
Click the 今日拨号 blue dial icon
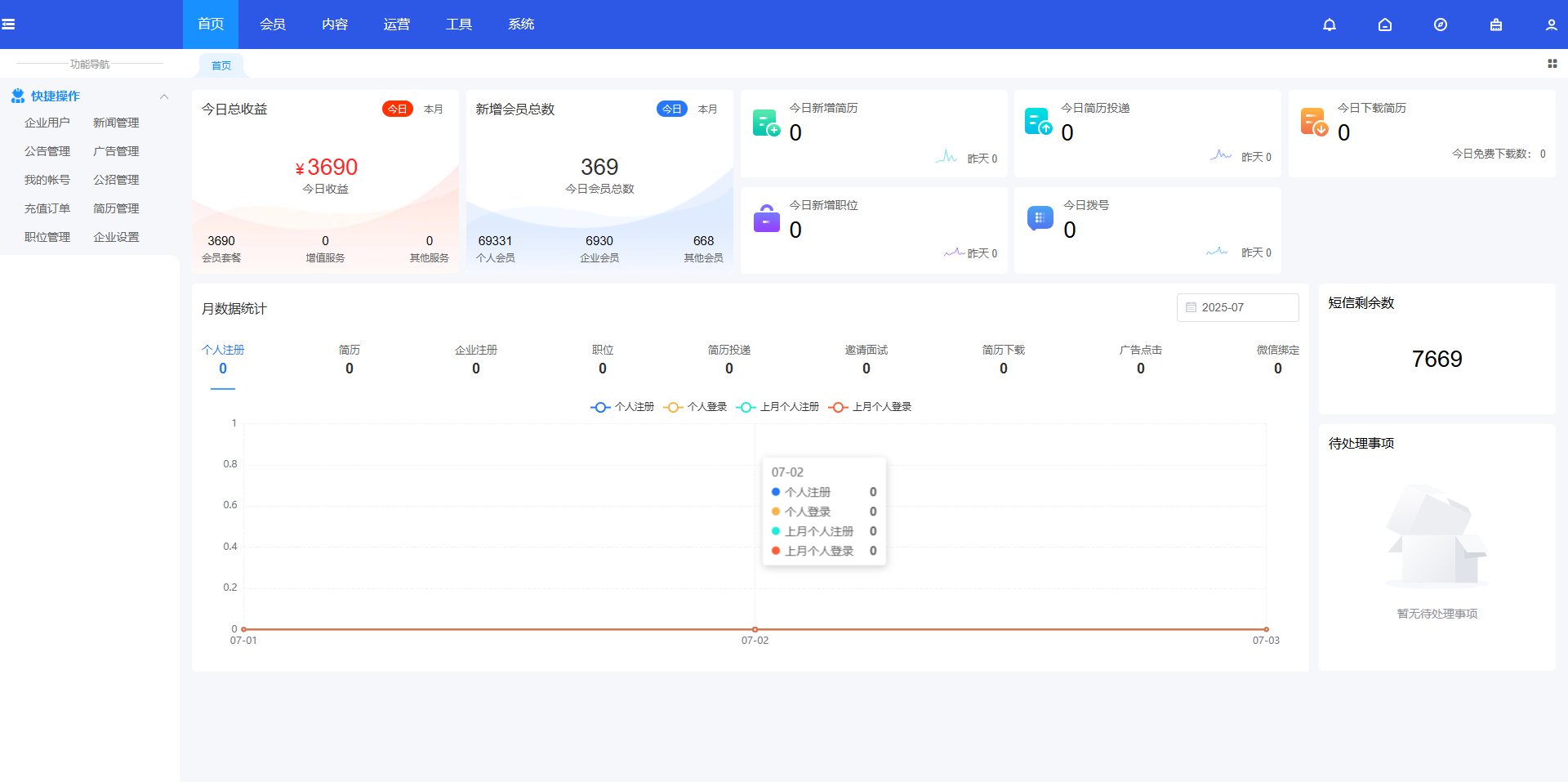1040,218
